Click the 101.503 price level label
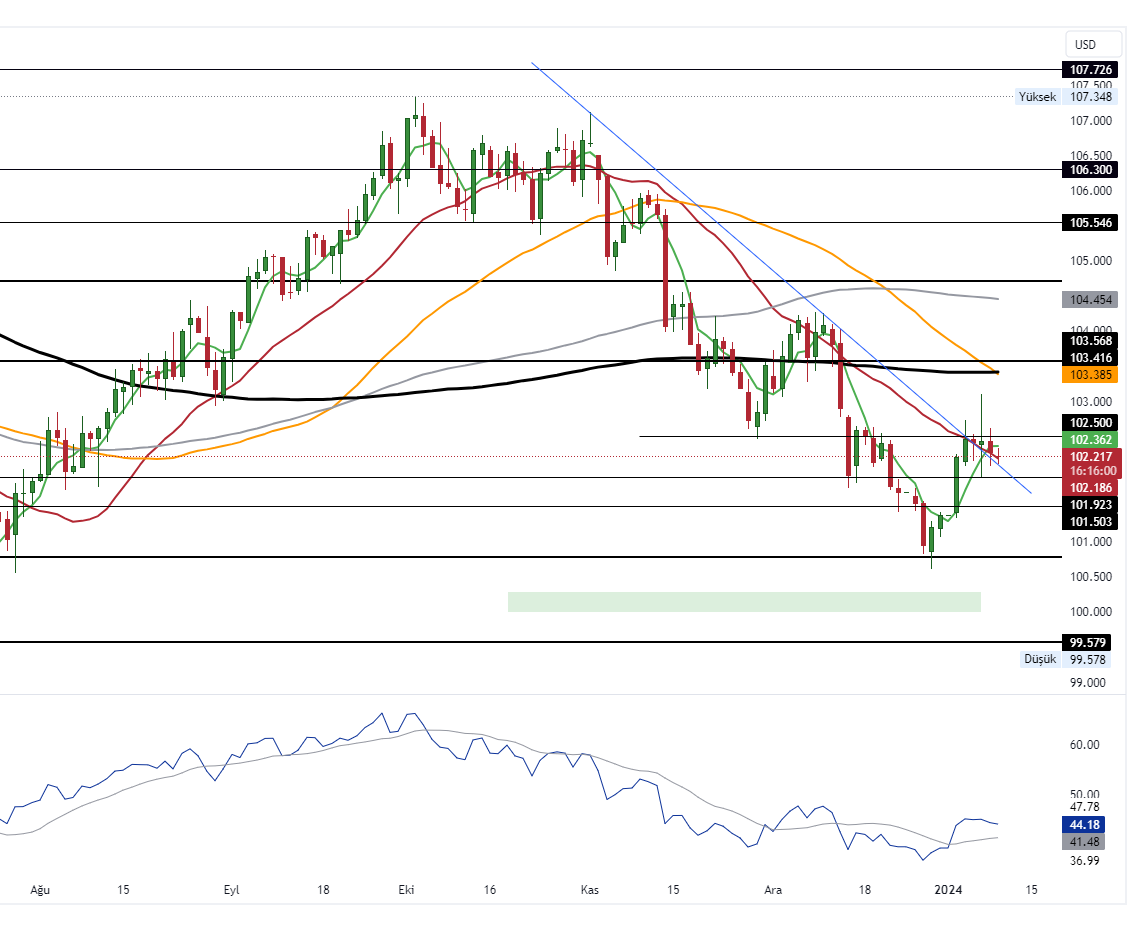Image resolution: width=1136 pixels, height=939 pixels. click(x=1089, y=522)
